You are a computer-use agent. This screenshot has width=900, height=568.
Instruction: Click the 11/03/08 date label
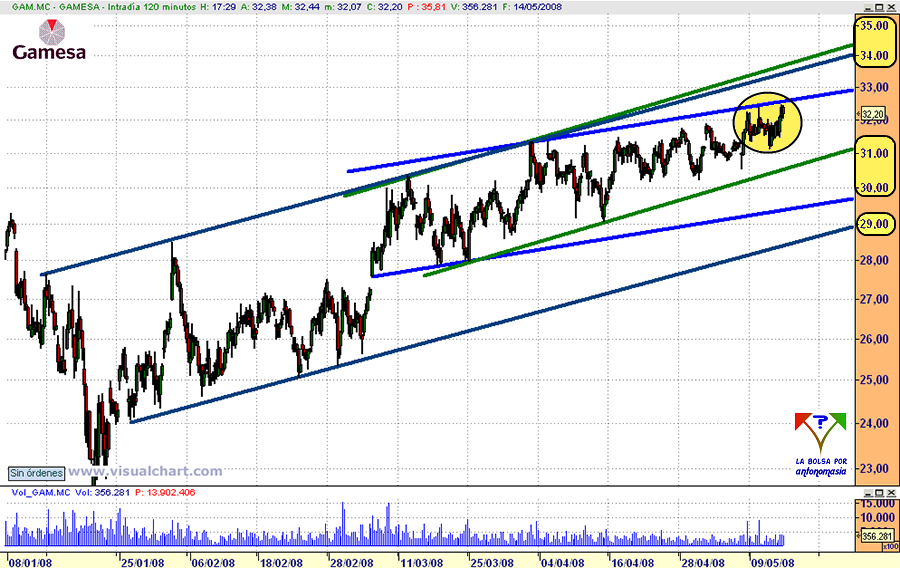pyautogui.click(x=422, y=563)
